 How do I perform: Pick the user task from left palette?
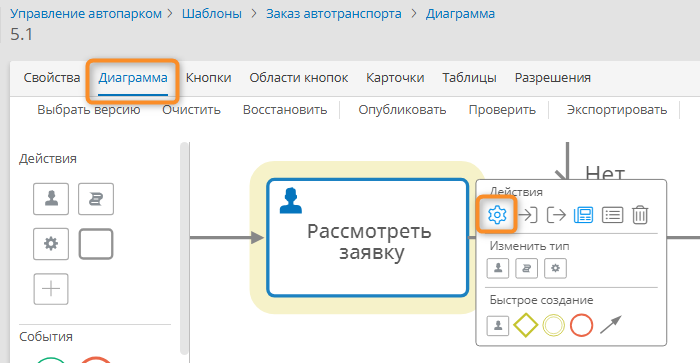coord(51,199)
